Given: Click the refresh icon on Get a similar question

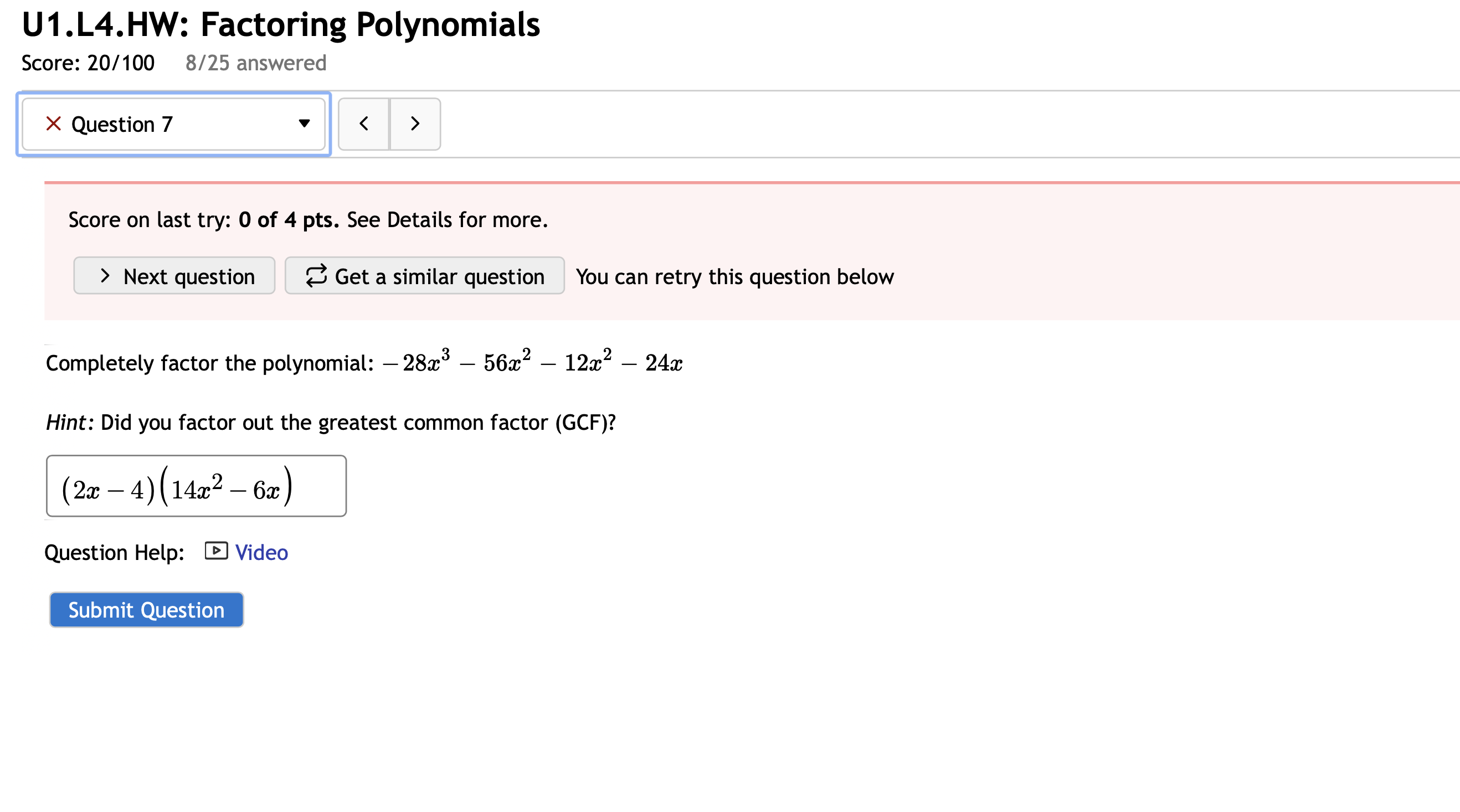Looking at the screenshot, I should [316, 276].
